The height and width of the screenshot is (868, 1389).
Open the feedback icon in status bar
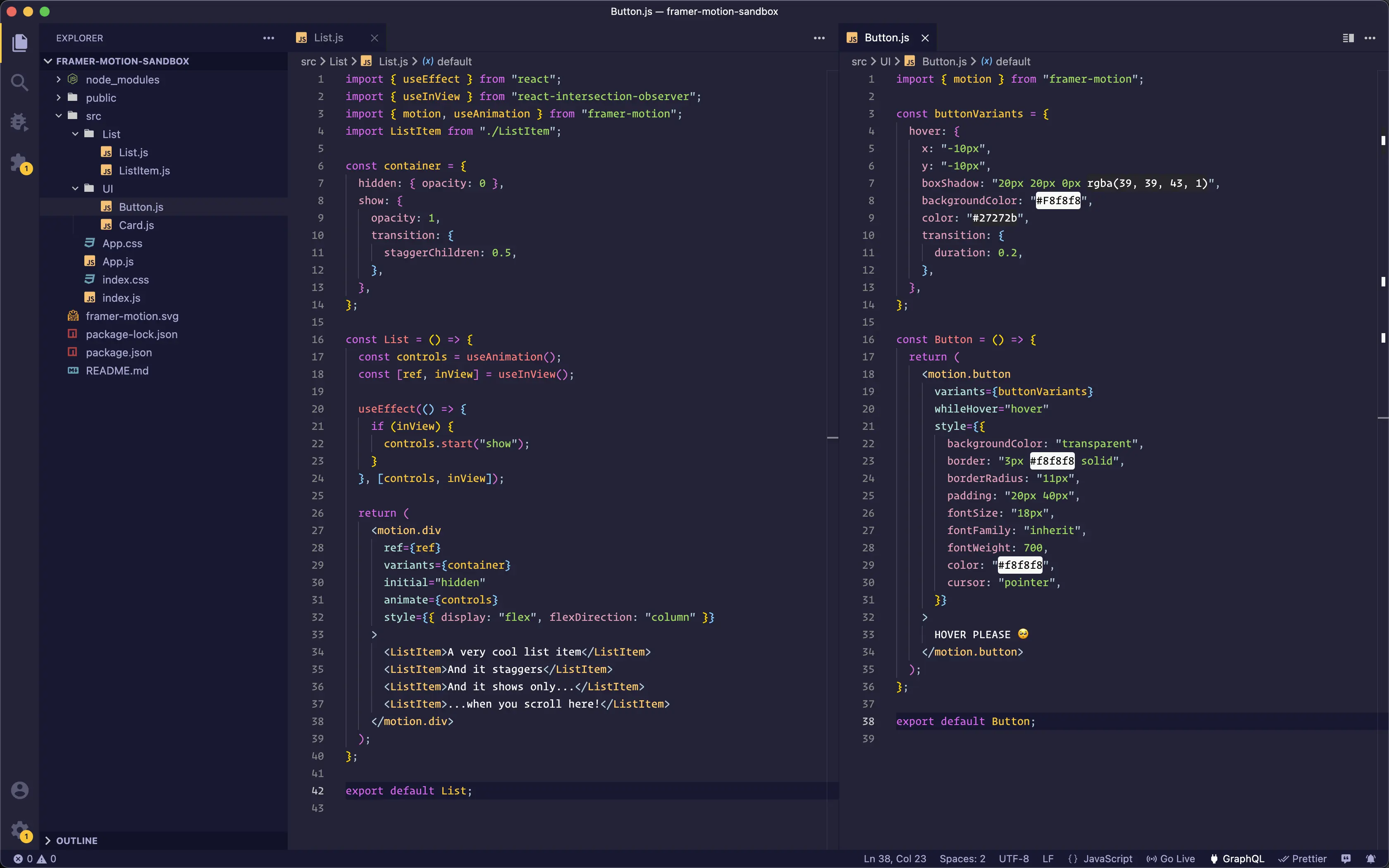(1346, 859)
